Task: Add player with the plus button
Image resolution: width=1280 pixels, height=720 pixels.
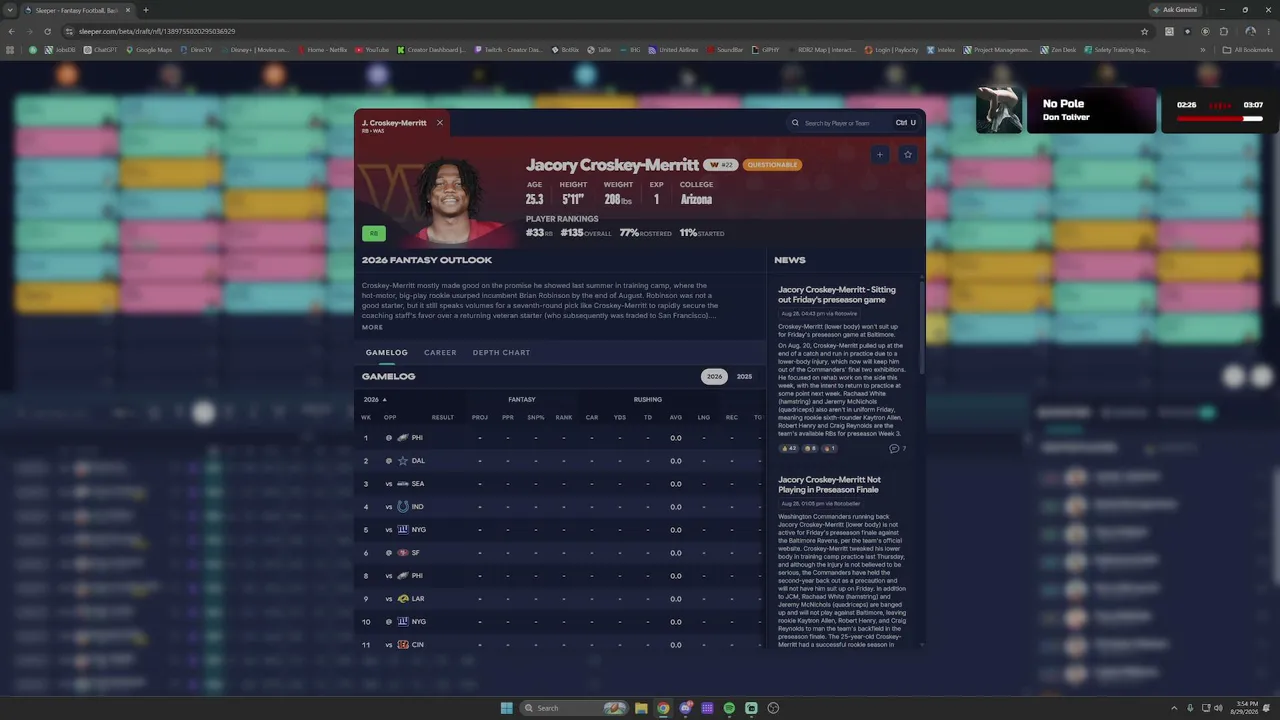Action: point(880,154)
